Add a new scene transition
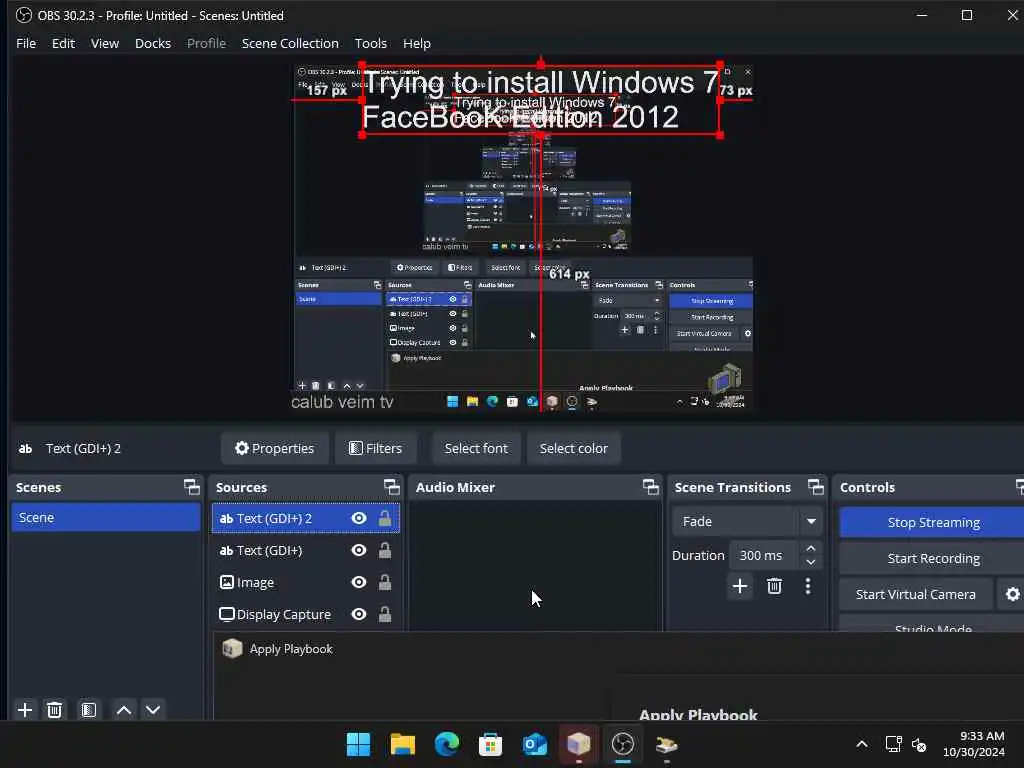The height and width of the screenshot is (768, 1024). point(740,586)
